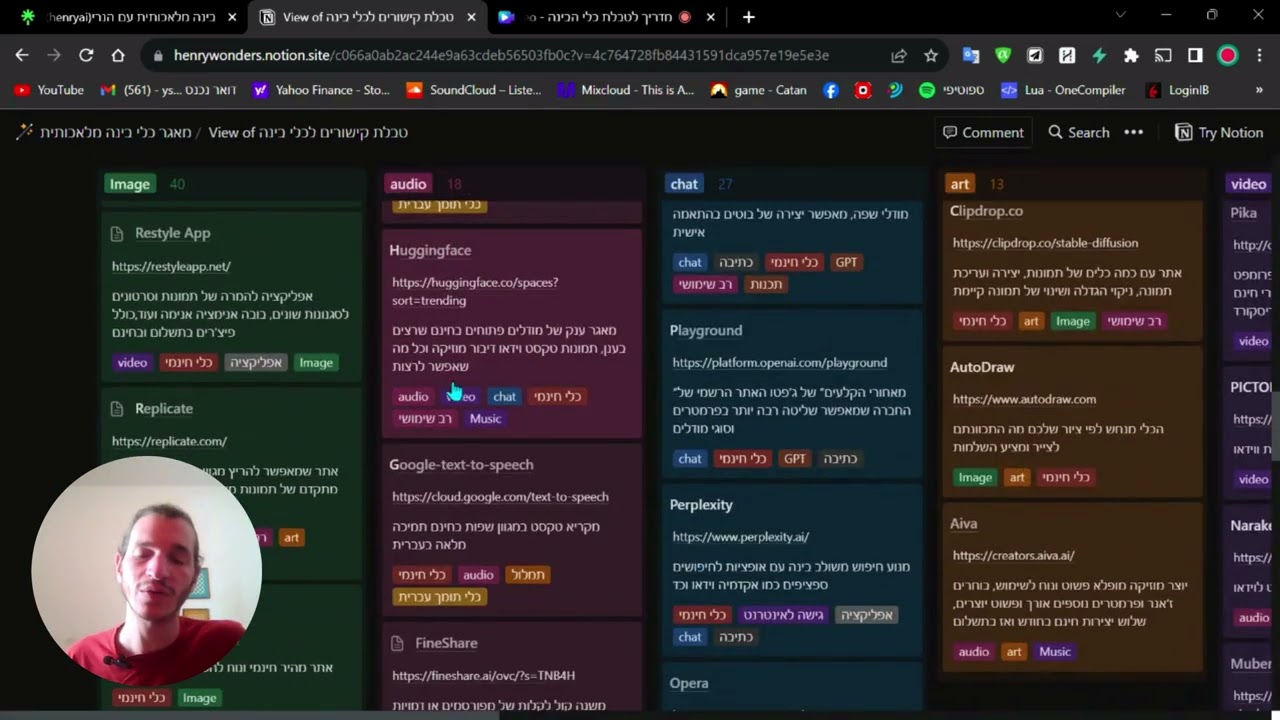Open the Extensions puzzle-piece menu
The image size is (1280, 720).
tap(1131, 55)
